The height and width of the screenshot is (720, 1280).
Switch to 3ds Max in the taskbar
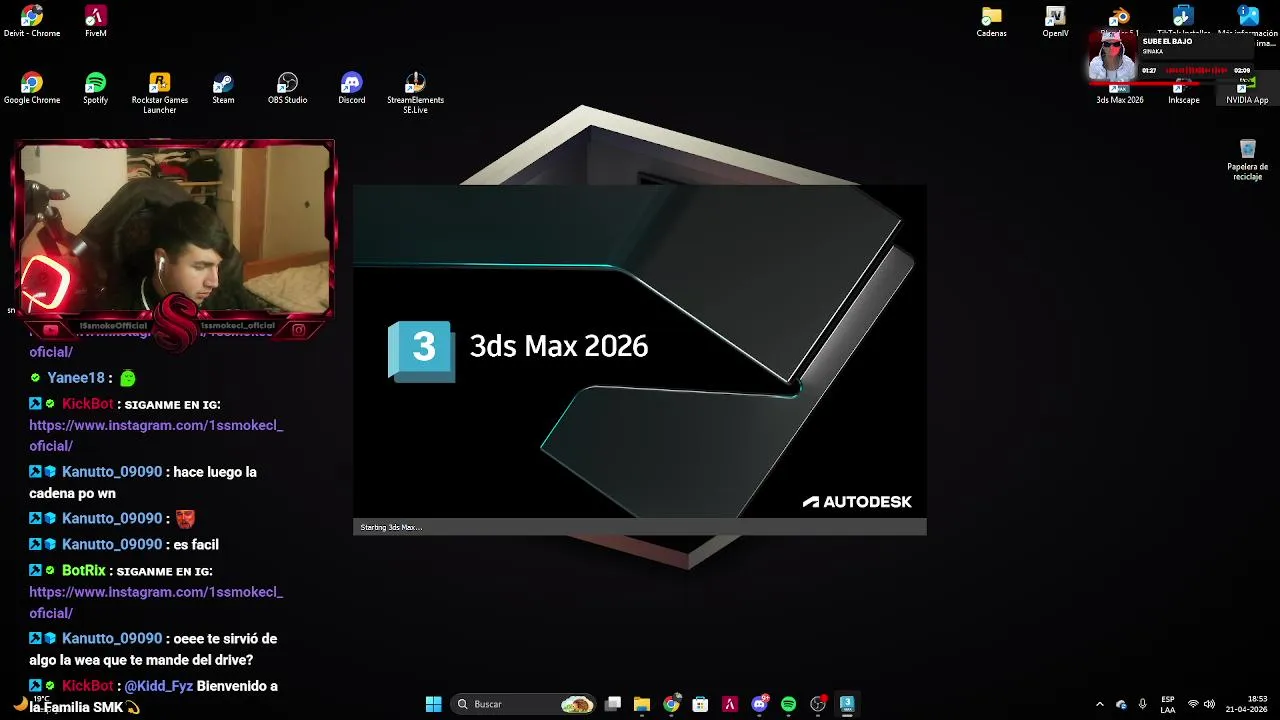[847, 704]
